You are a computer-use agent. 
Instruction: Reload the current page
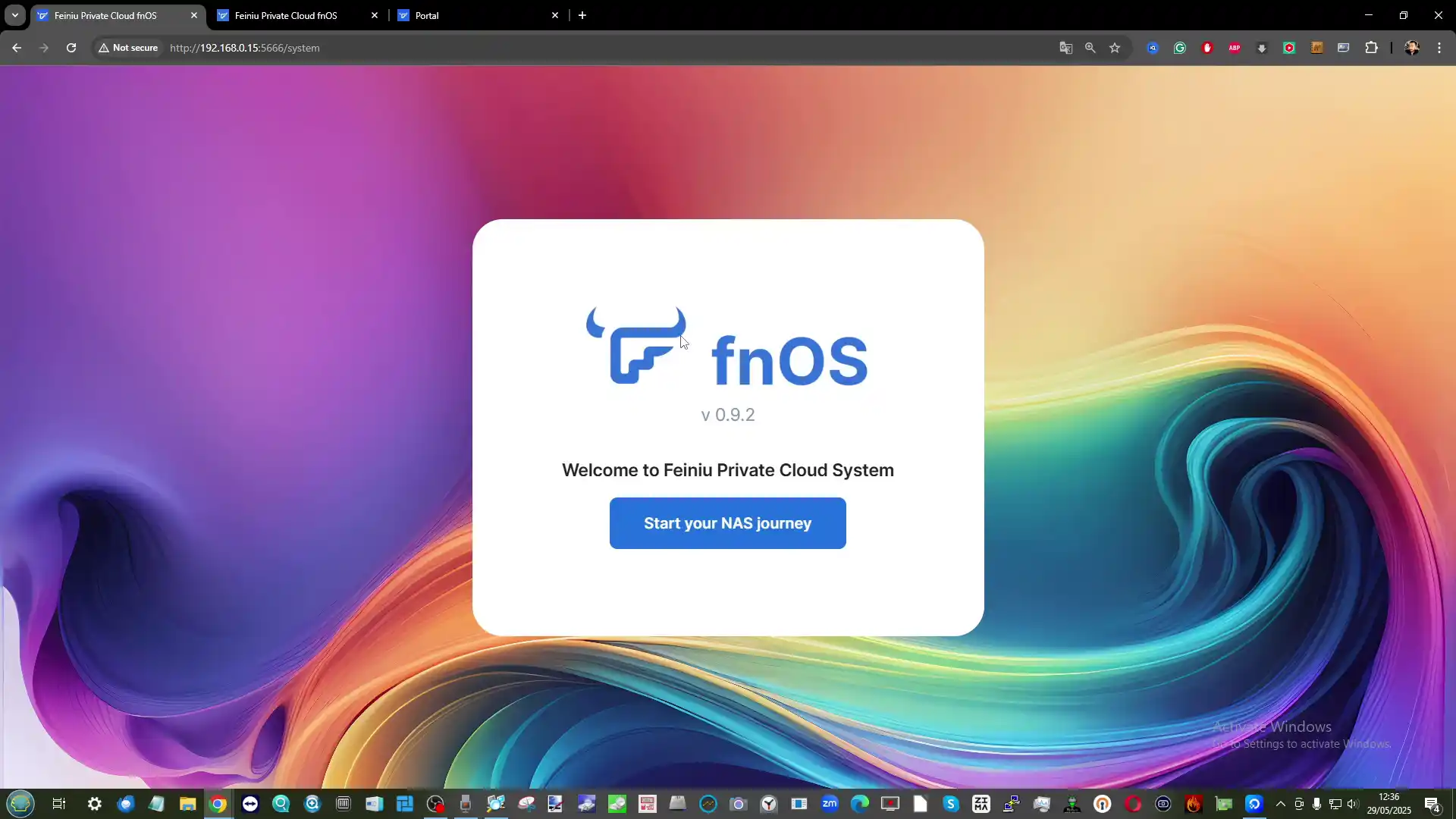point(71,48)
